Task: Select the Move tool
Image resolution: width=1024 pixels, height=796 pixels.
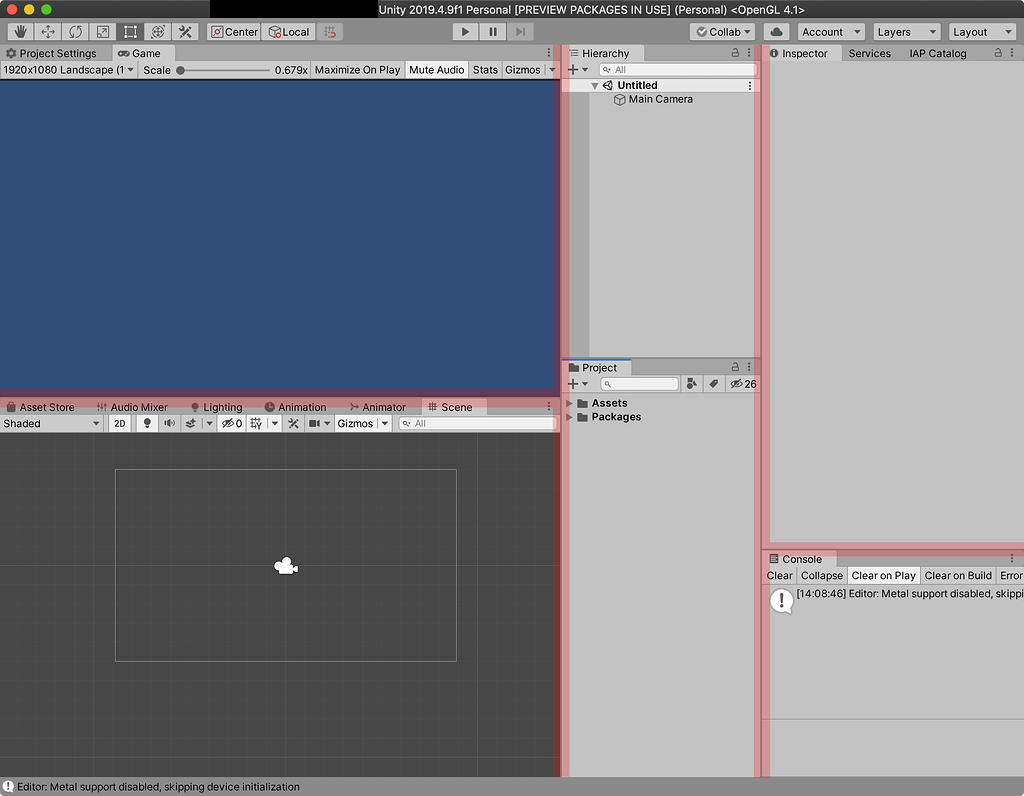Action: (x=46, y=31)
